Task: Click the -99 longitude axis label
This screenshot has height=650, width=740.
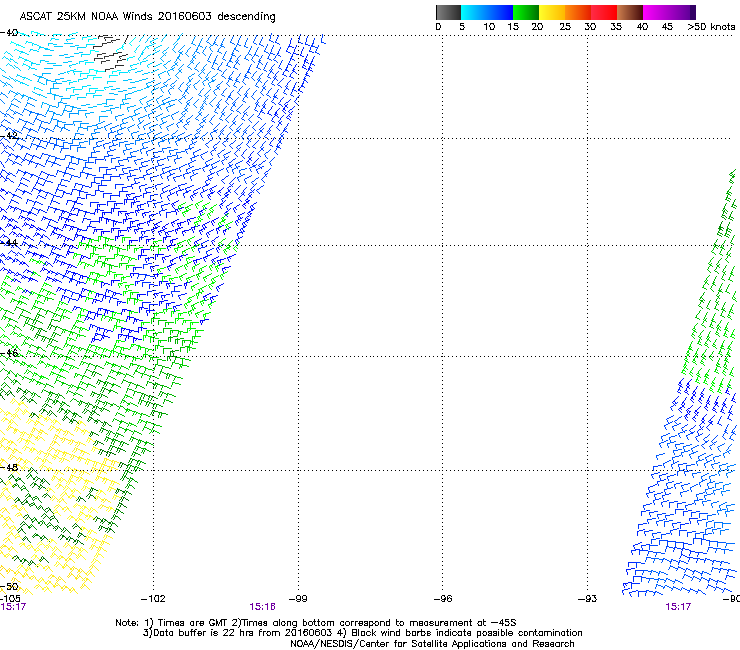Action: click(x=298, y=599)
